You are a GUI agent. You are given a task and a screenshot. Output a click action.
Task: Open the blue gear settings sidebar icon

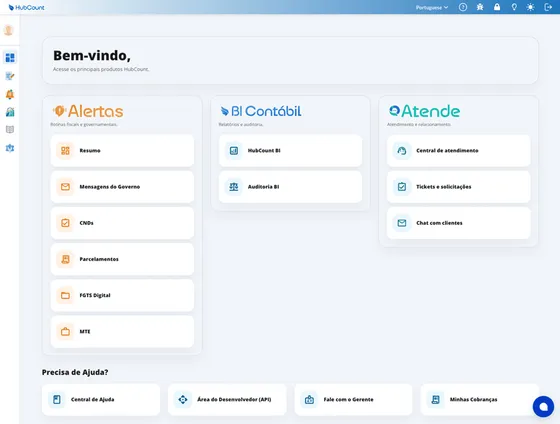10,148
